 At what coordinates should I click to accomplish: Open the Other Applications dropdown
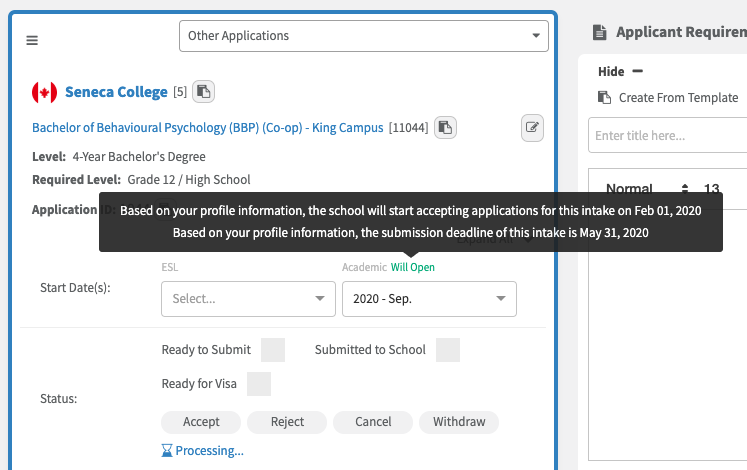(x=364, y=36)
